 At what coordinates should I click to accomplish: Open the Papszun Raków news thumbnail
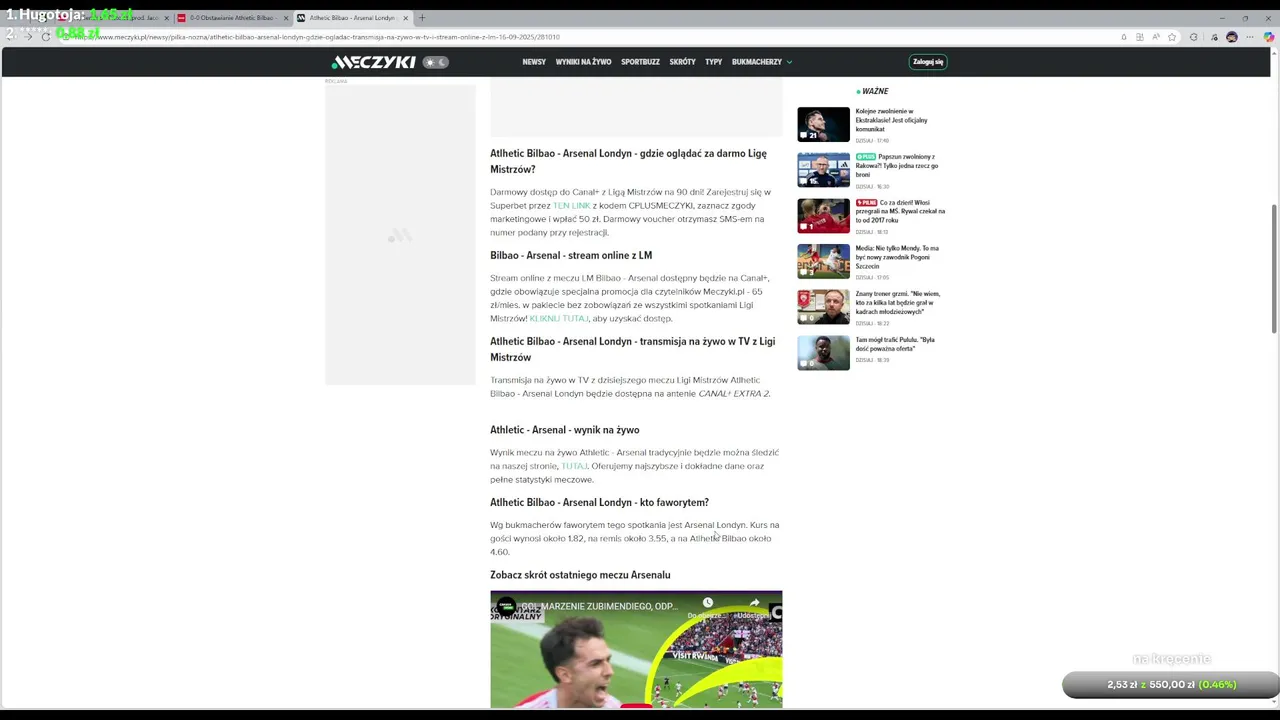pos(823,170)
